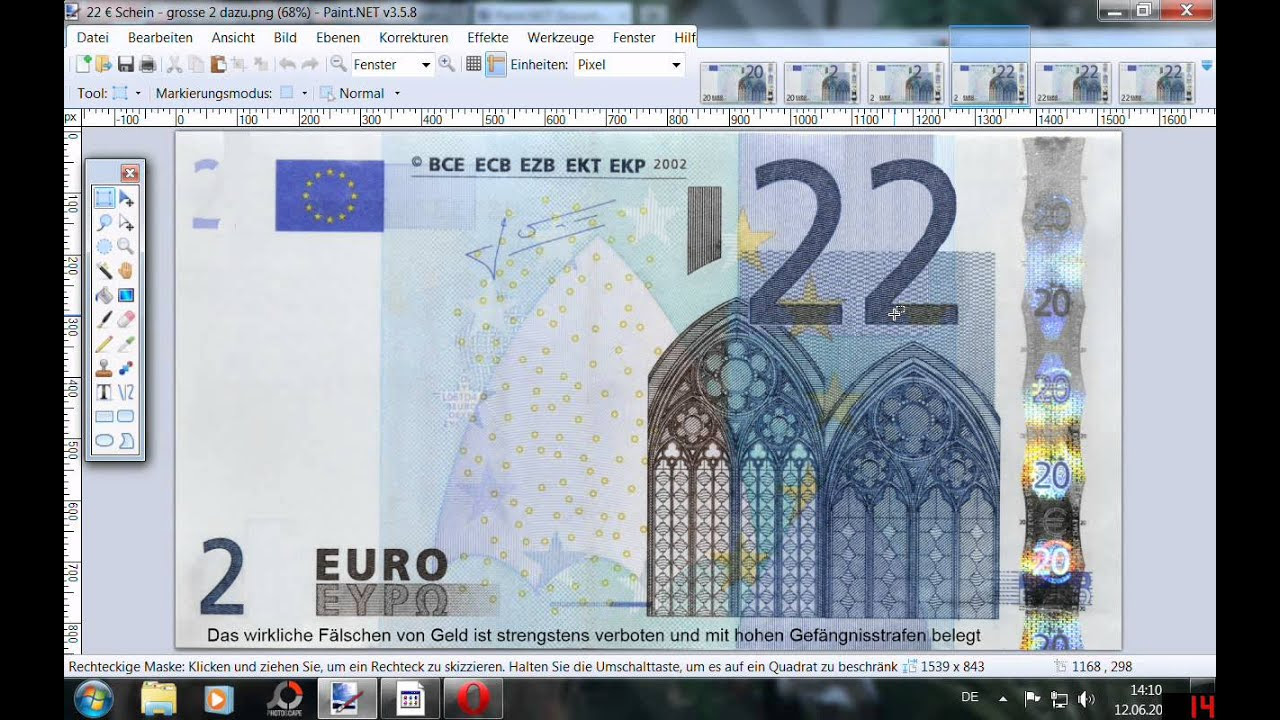Select the Move Selection tool
This screenshot has height=720, width=1280.
pos(126,222)
